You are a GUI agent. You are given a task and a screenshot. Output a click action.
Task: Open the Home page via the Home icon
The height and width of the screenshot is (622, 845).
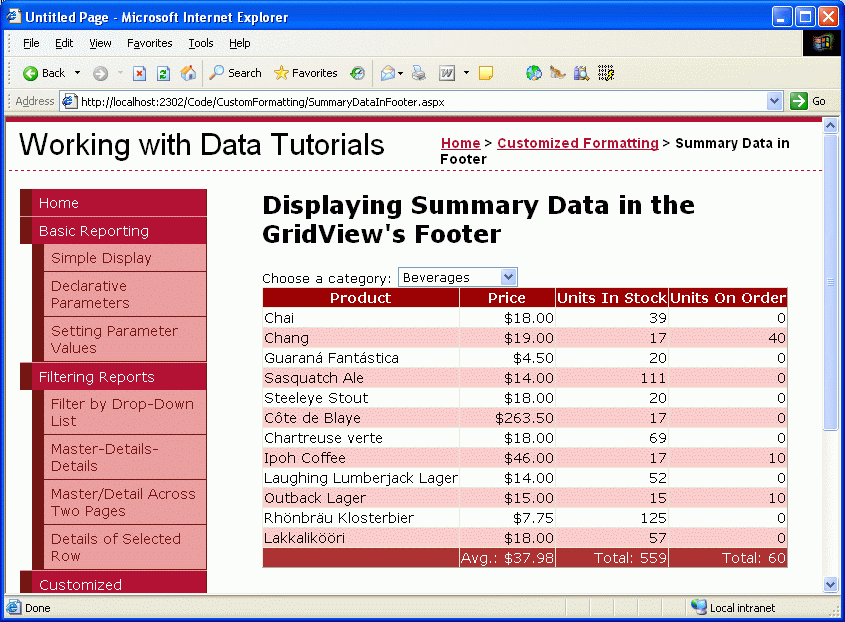(x=187, y=73)
